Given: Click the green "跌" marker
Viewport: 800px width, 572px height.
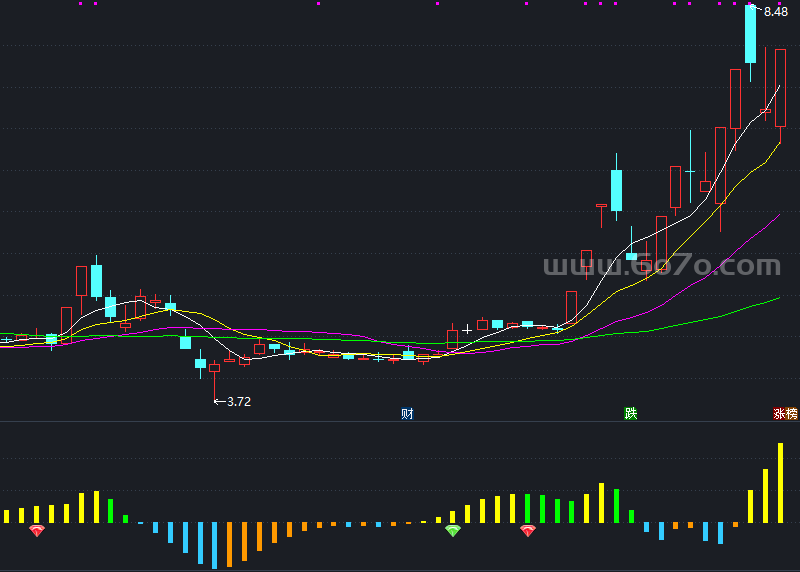Looking at the screenshot, I should tap(631, 413).
